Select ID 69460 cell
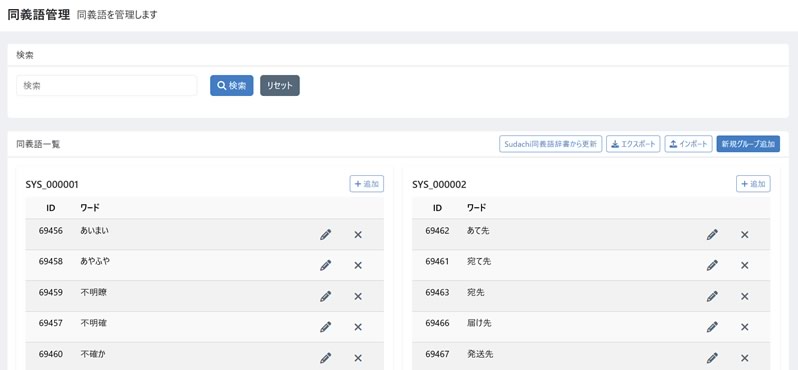Screen dimensions: 798x370 [51, 354]
